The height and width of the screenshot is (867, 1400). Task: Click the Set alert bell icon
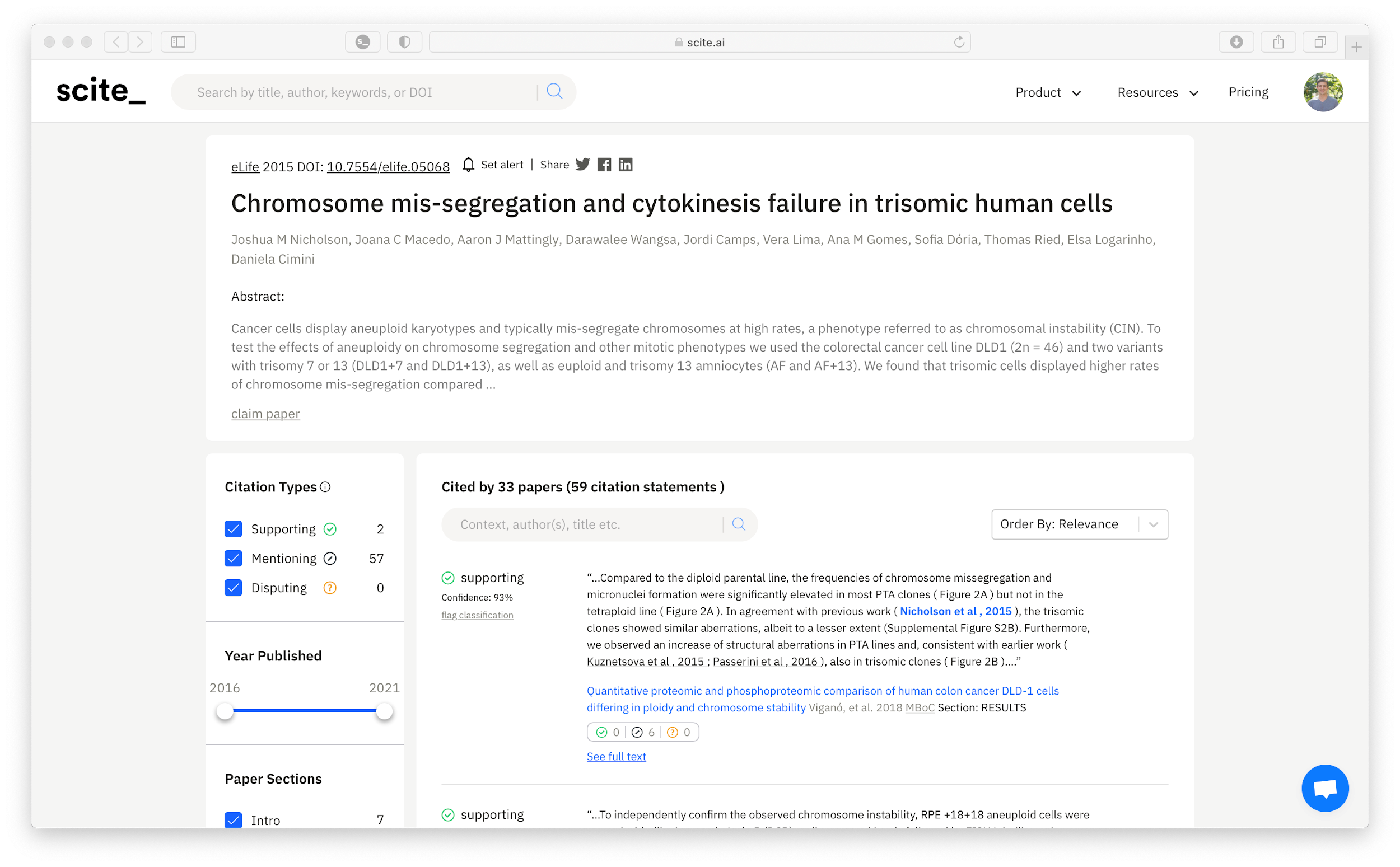point(468,165)
